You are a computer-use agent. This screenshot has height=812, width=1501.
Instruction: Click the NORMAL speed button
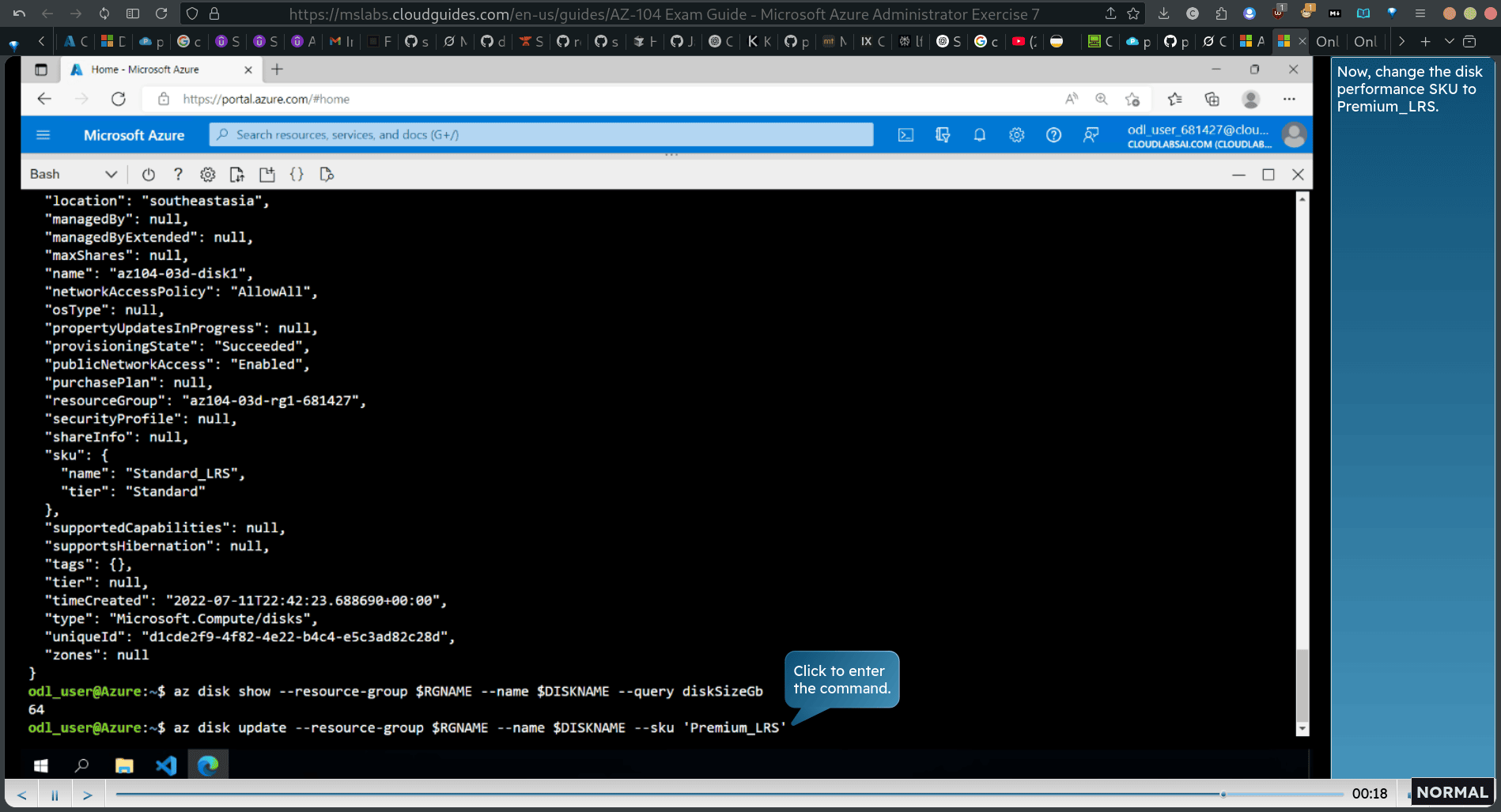[1452, 792]
